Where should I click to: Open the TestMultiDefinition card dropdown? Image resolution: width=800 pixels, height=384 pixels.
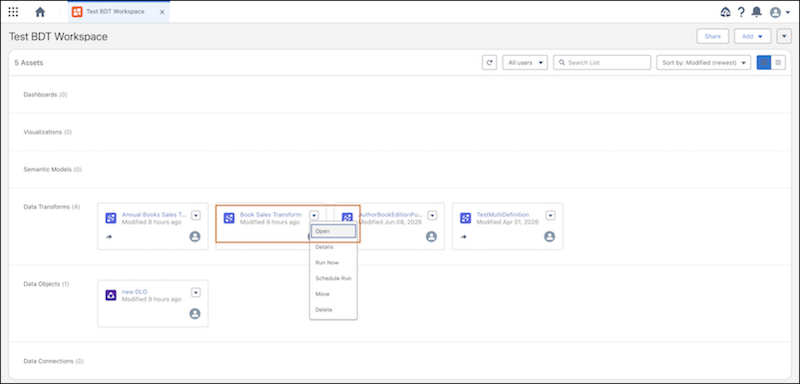click(551, 216)
